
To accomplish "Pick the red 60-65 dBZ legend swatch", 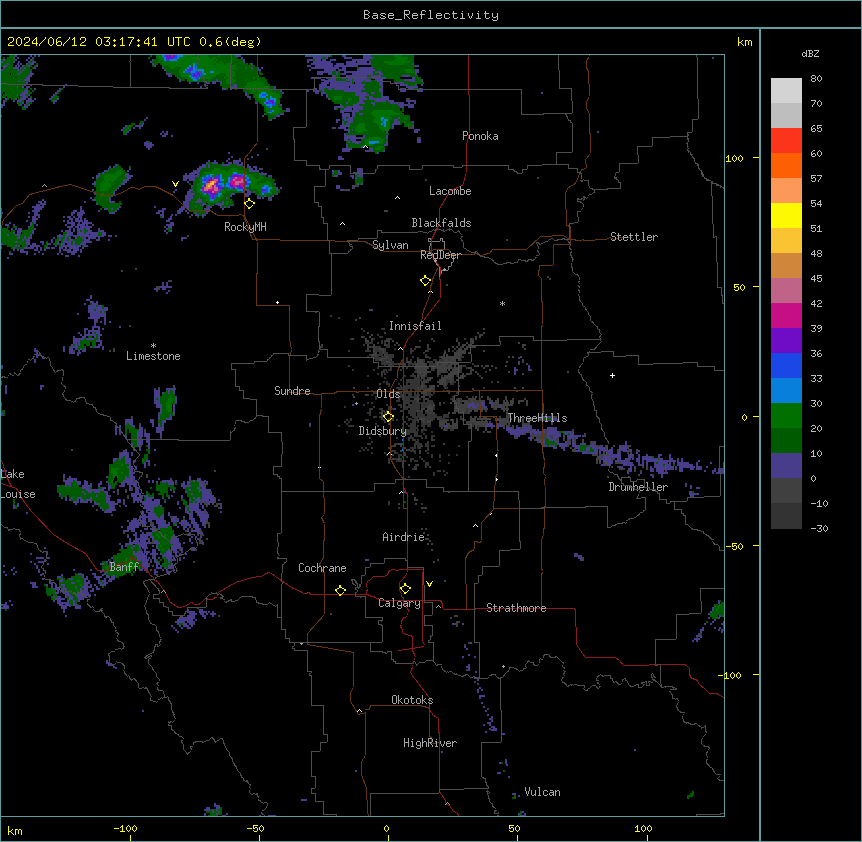I will tap(786, 141).
